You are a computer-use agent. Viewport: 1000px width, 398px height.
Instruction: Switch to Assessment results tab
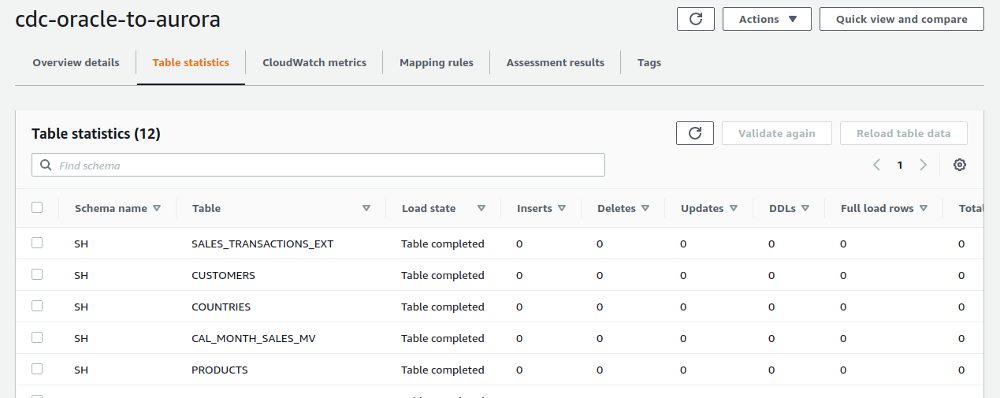coord(555,63)
